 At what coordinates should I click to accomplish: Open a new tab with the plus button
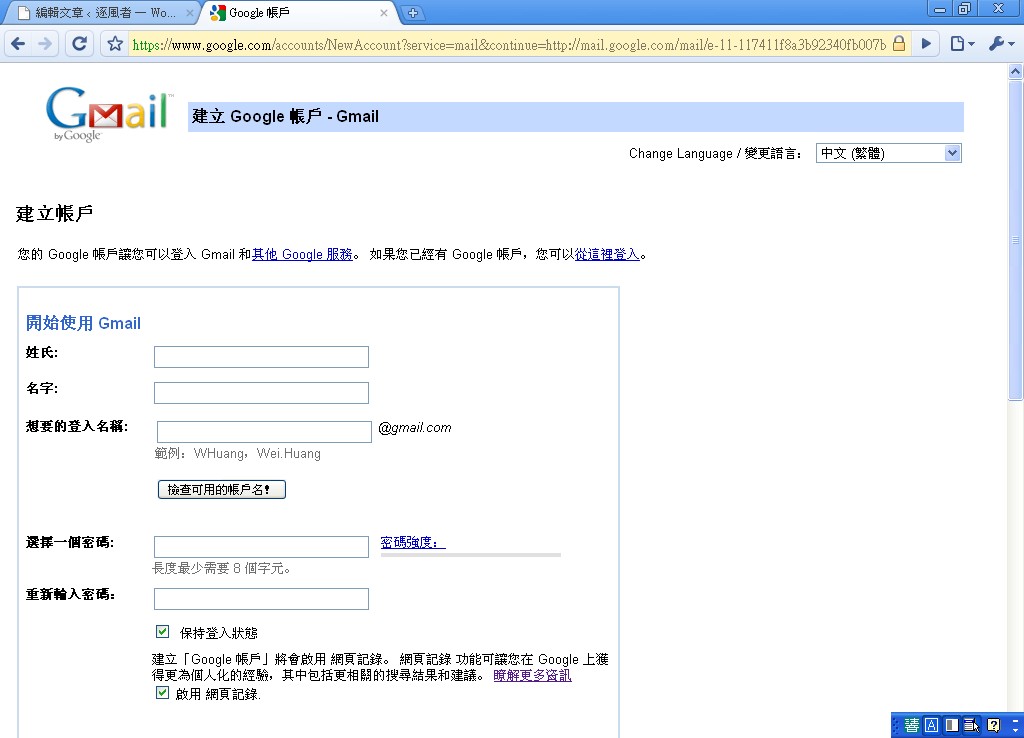[x=413, y=12]
